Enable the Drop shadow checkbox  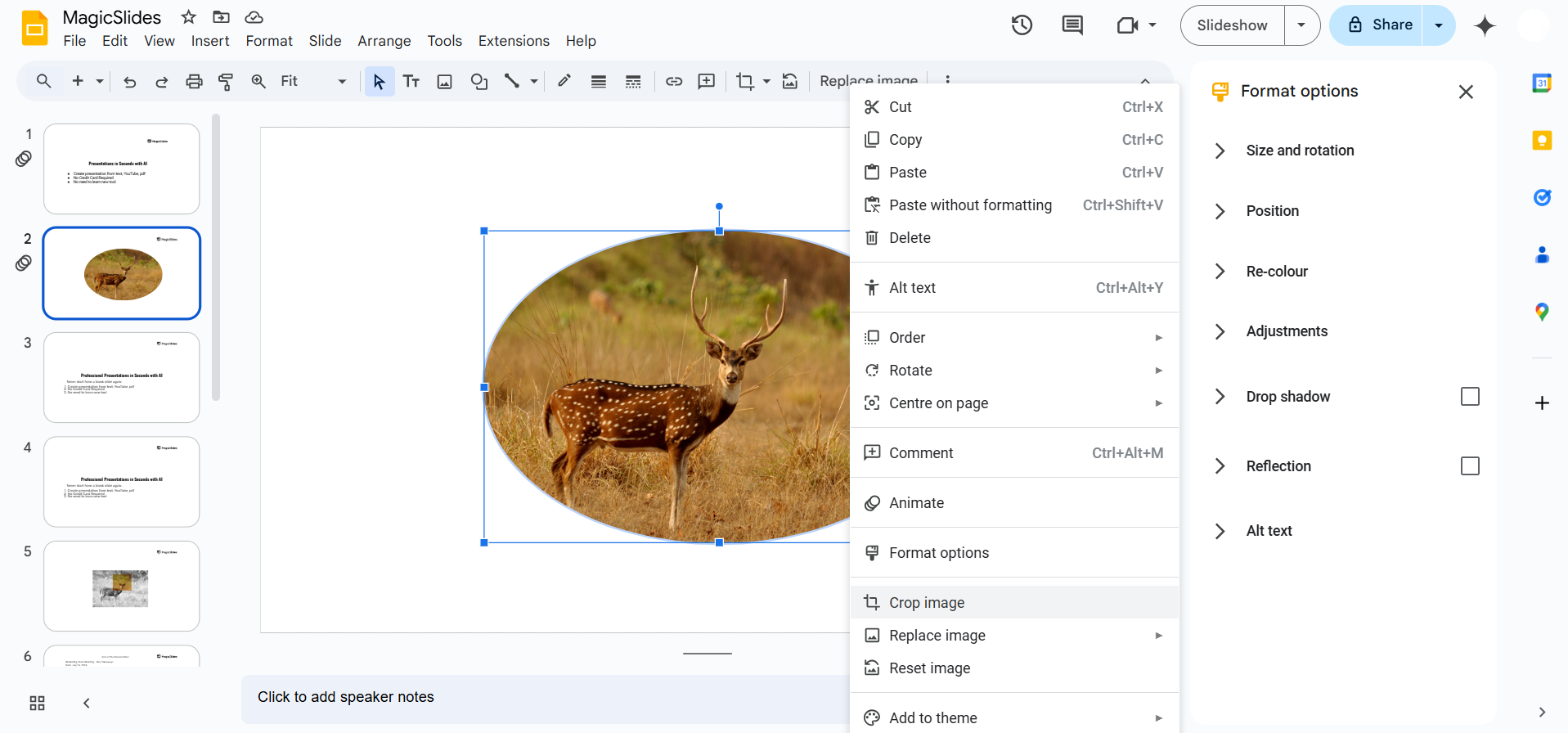coord(1470,397)
